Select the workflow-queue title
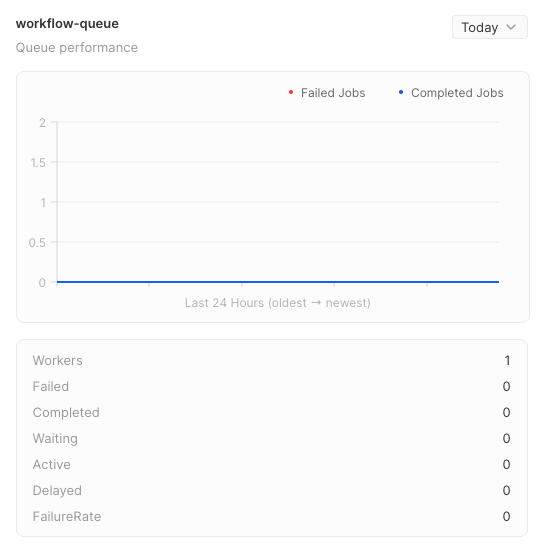The height and width of the screenshot is (550, 550). click(x=67, y=24)
